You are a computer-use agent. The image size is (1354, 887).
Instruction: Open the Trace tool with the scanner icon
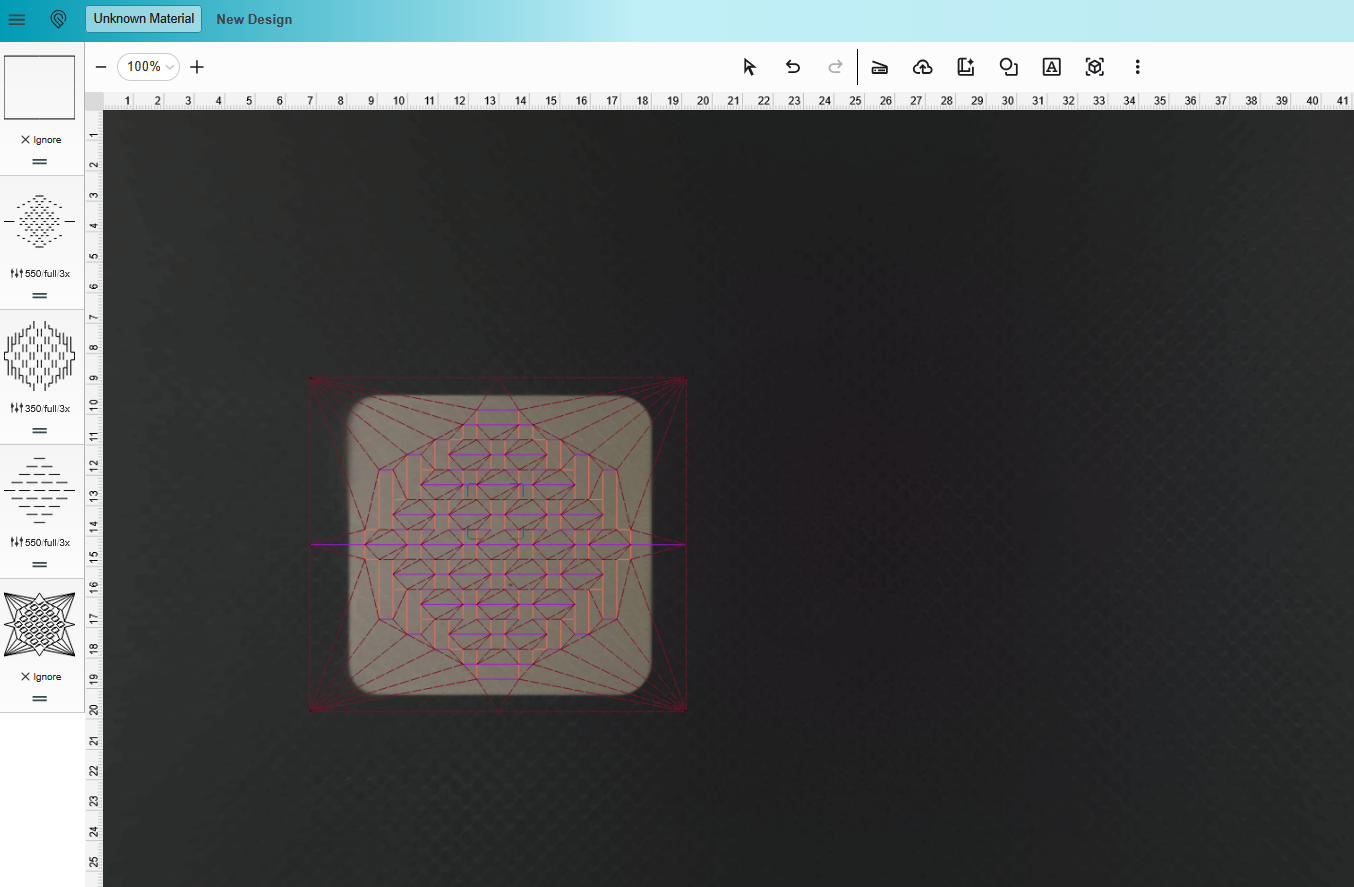879,67
